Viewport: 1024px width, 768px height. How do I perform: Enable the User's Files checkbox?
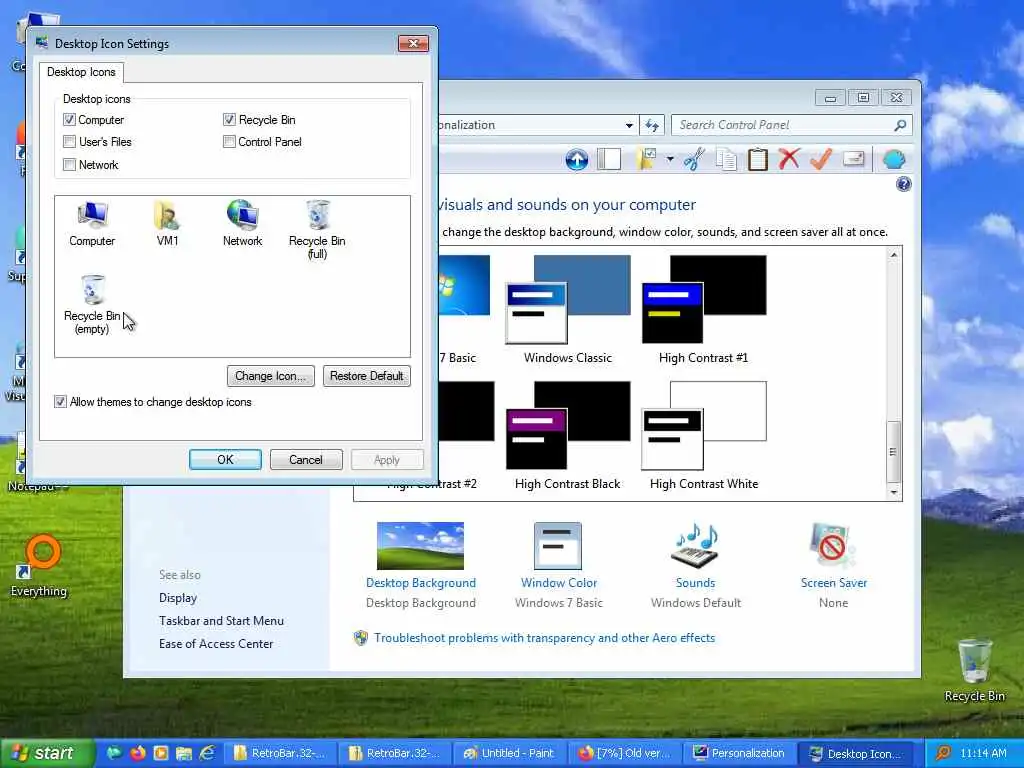tap(69, 142)
